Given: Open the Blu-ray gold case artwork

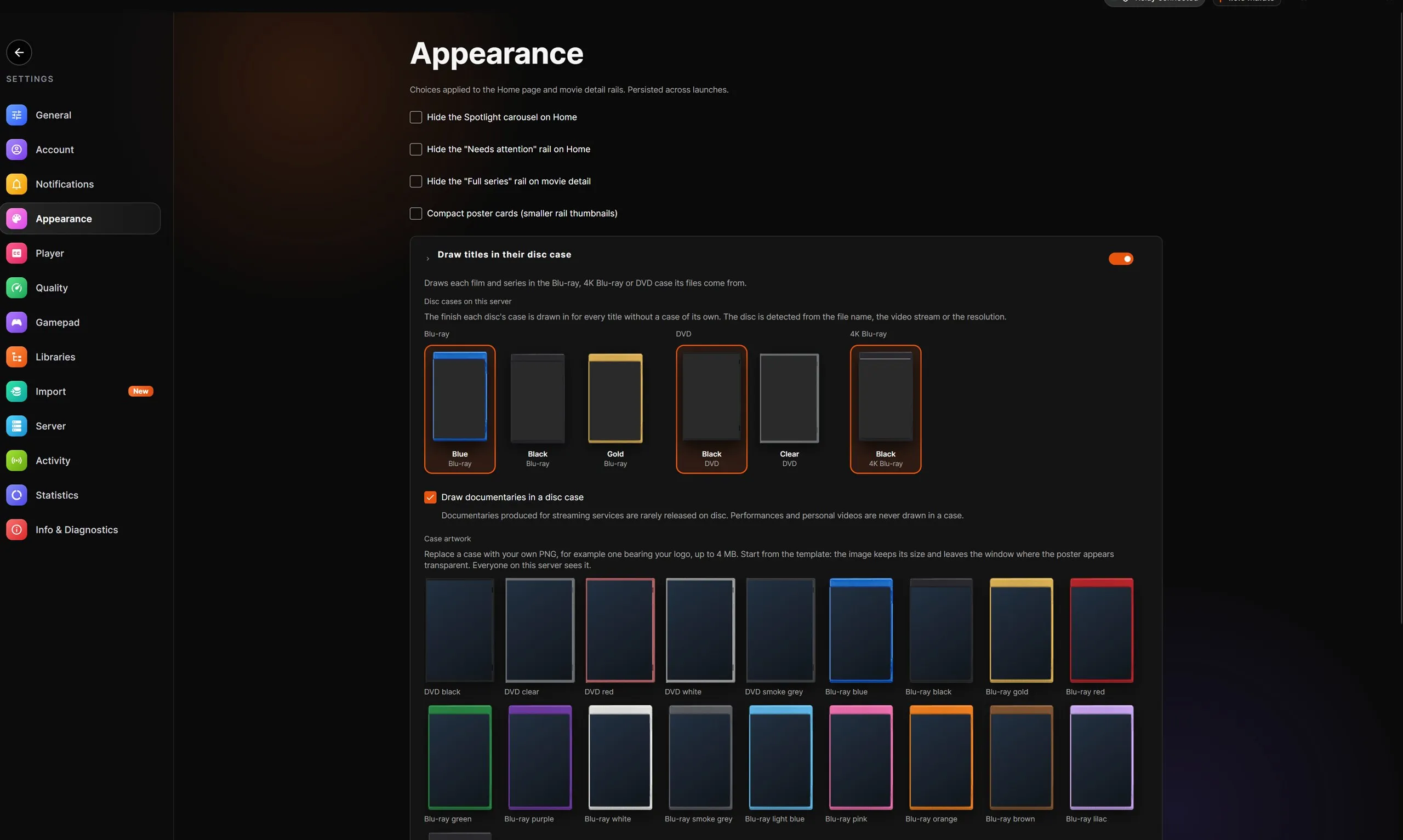Looking at the screenshot, I should coord(1021,630).
